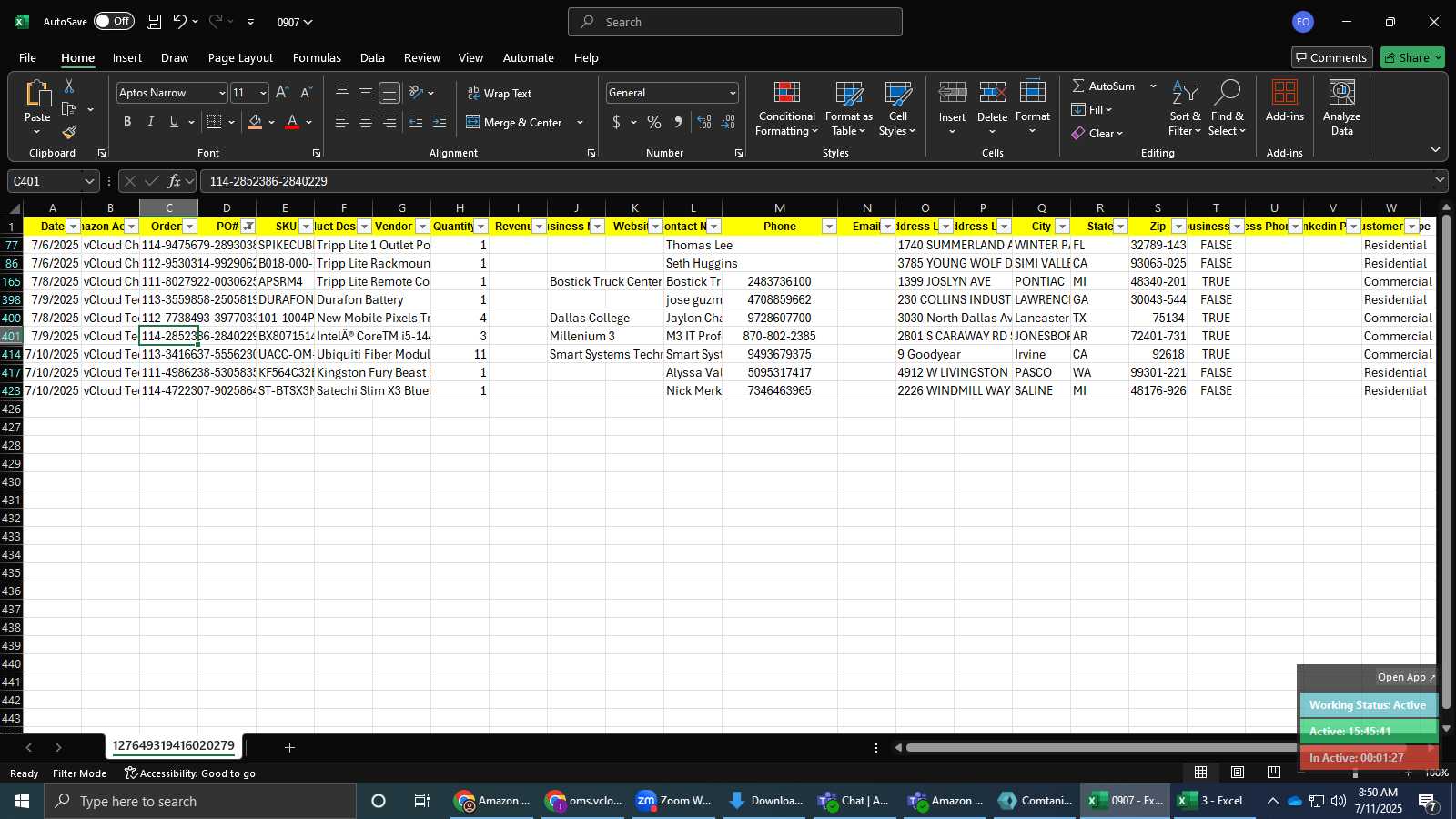Toggle Align Right
Image resolution: width=1456 pixels, height=819 pixels.
tap(389, 122)
